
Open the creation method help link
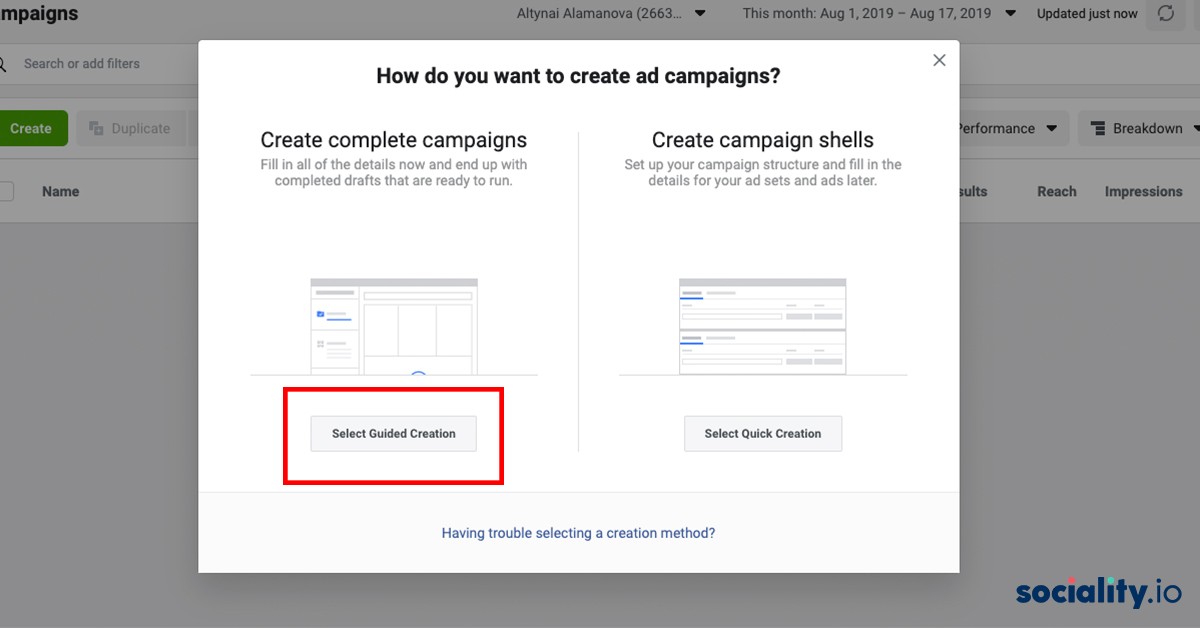click(578, 533)
